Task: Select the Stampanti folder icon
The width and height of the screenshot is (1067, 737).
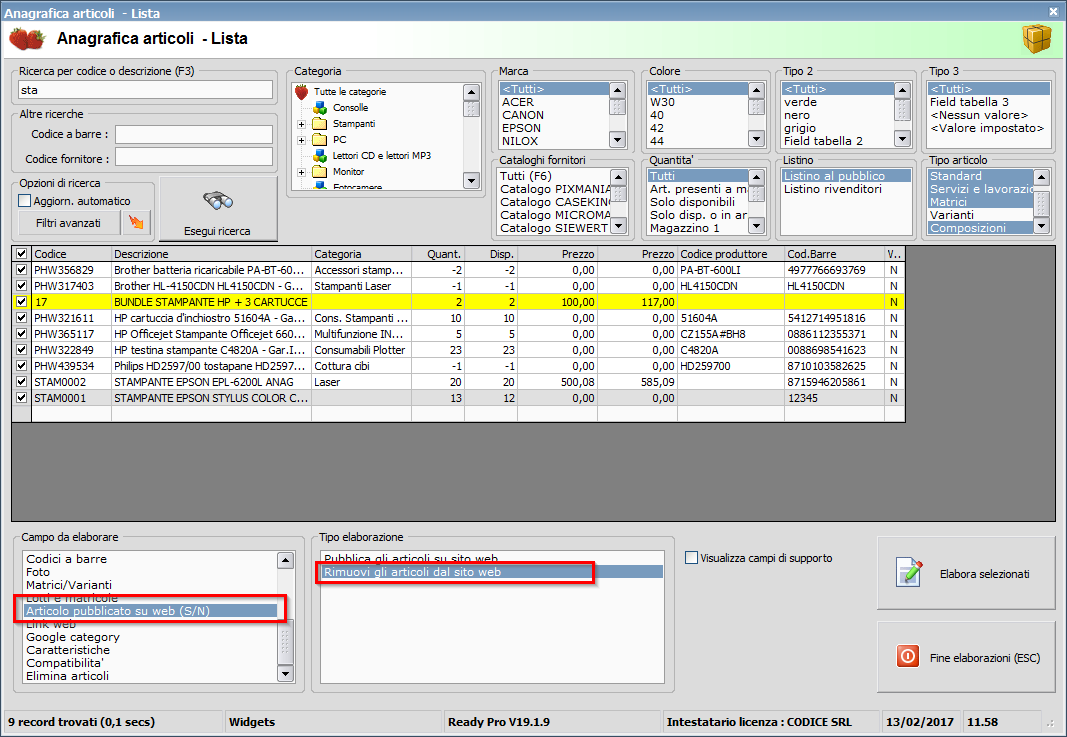Action: point(320,124)
